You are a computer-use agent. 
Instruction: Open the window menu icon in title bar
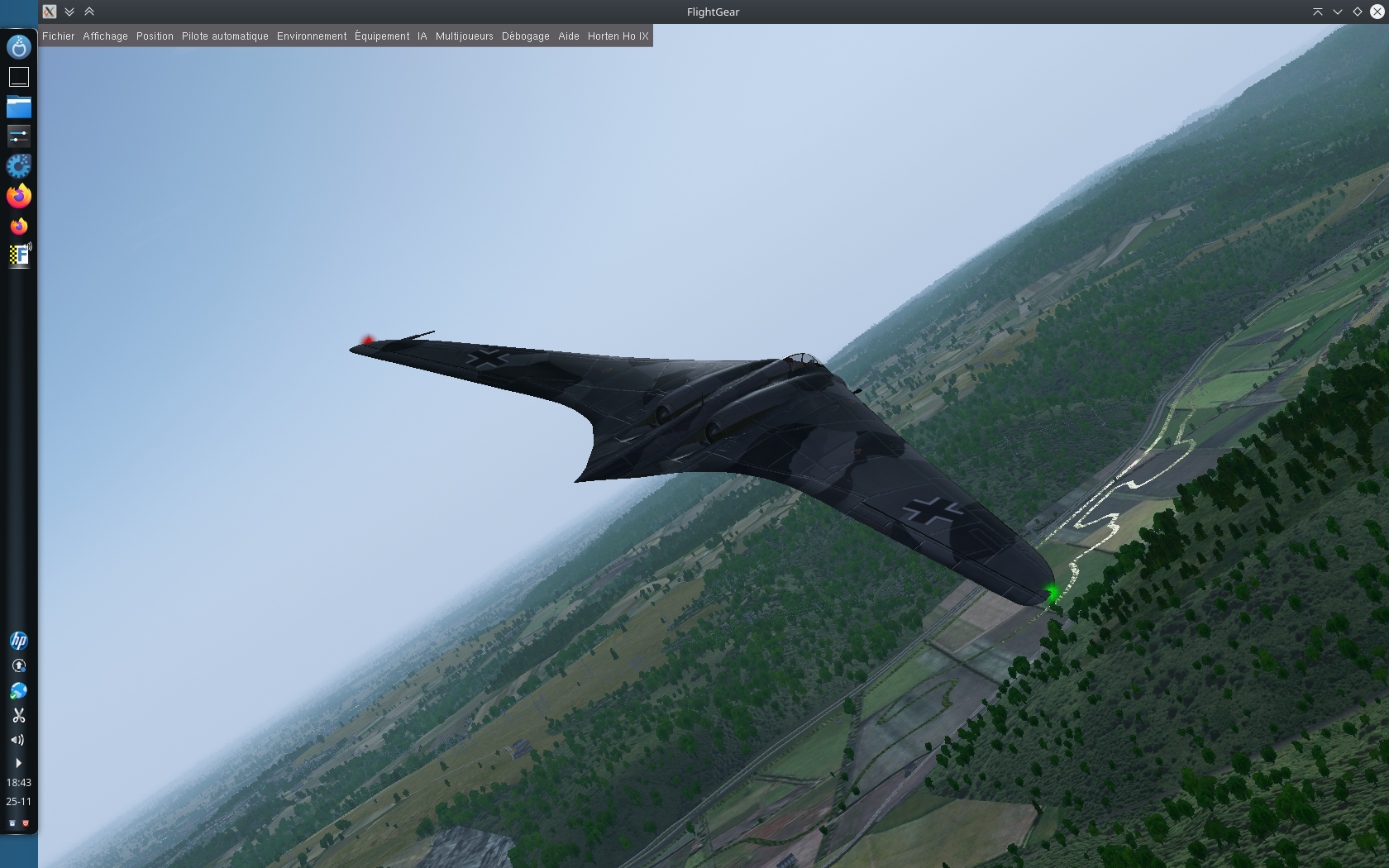coord(50,12)
